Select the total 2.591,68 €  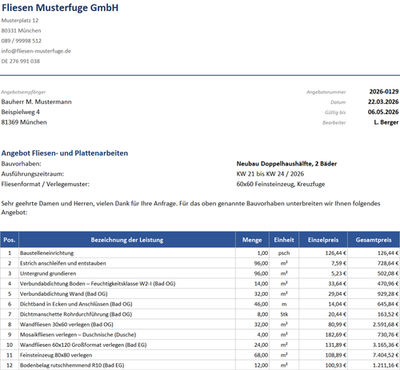click(x=374, y=324)
